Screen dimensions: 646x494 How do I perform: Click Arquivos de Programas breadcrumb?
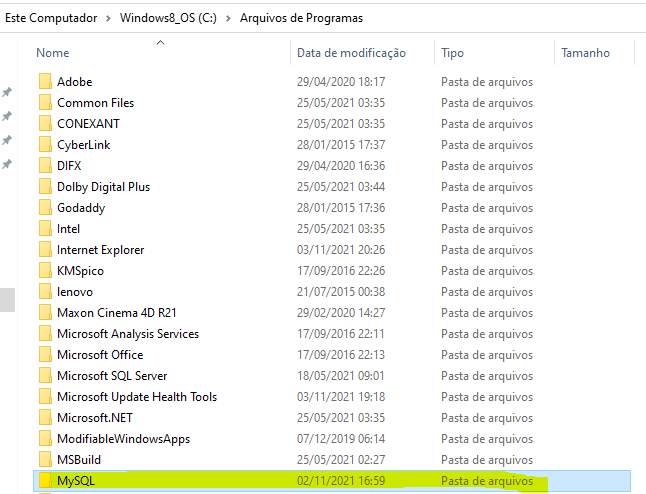302,18
